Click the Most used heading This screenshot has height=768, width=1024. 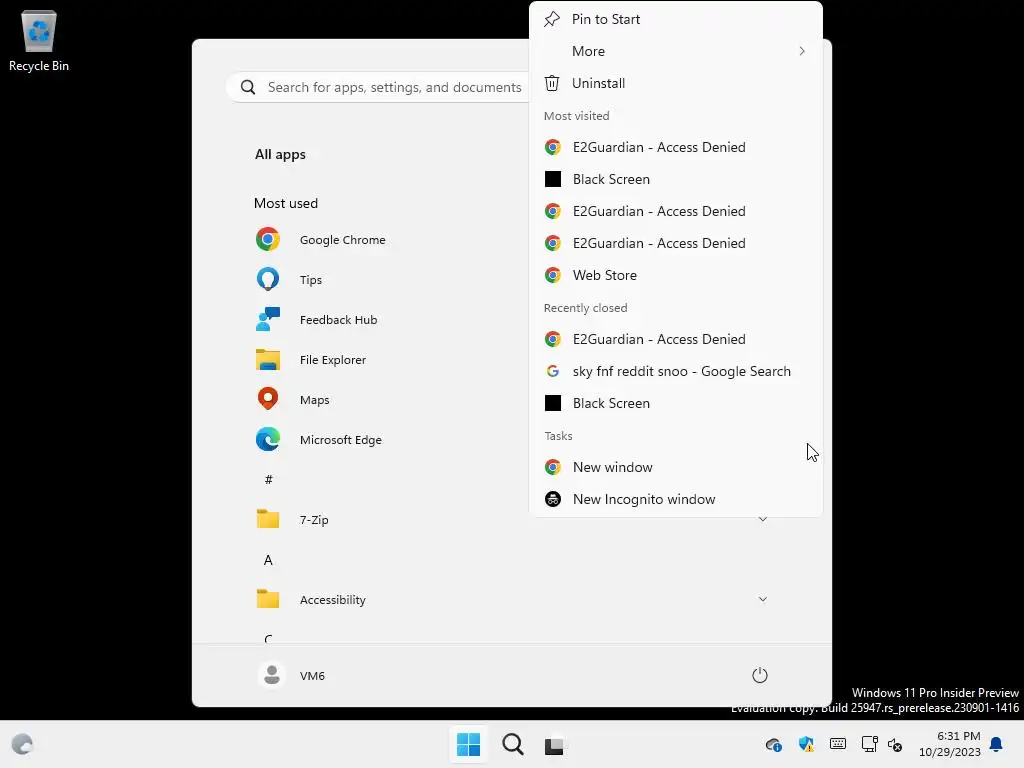[x=286, y=203]
